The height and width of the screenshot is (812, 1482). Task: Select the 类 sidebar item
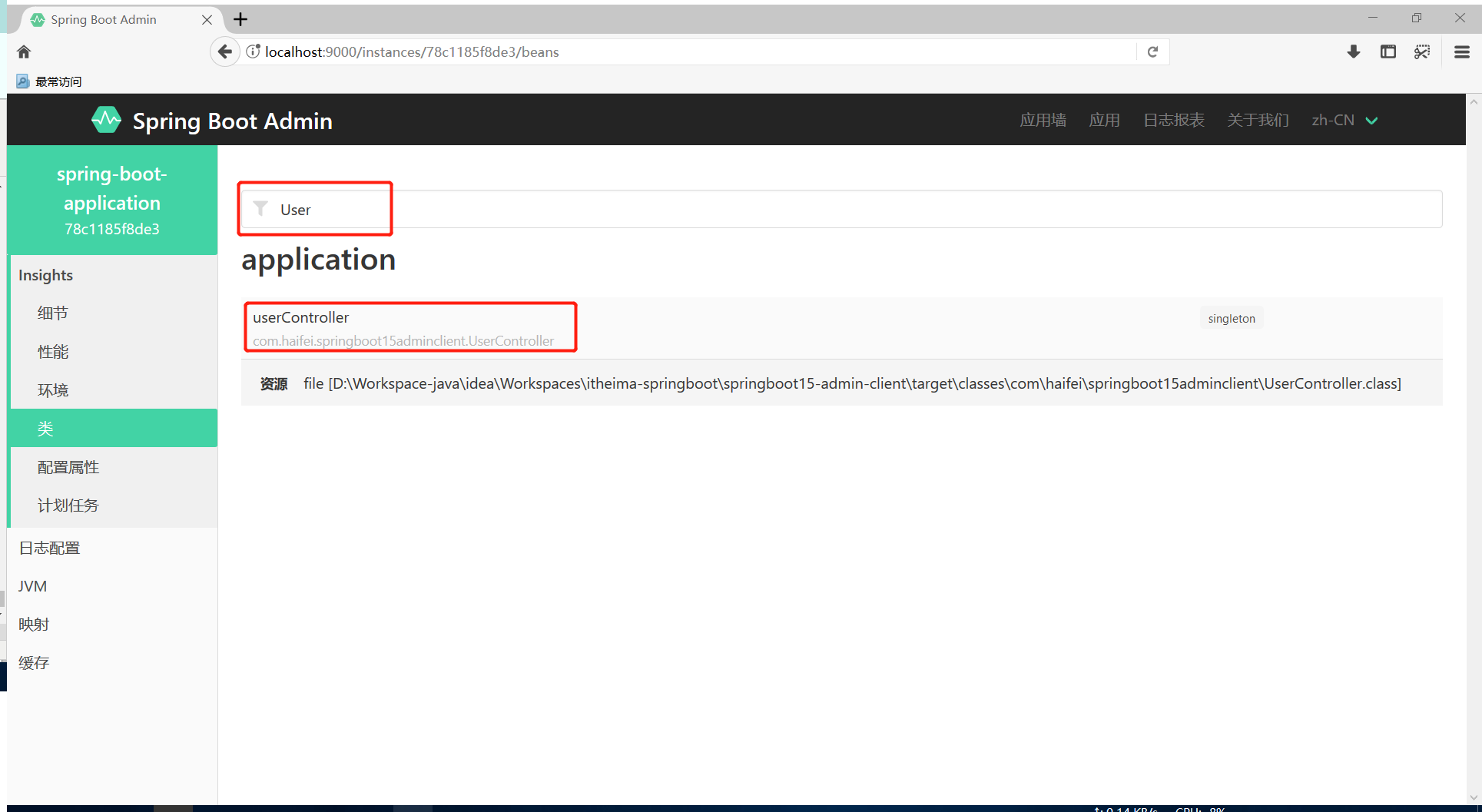tap(114, 428)
